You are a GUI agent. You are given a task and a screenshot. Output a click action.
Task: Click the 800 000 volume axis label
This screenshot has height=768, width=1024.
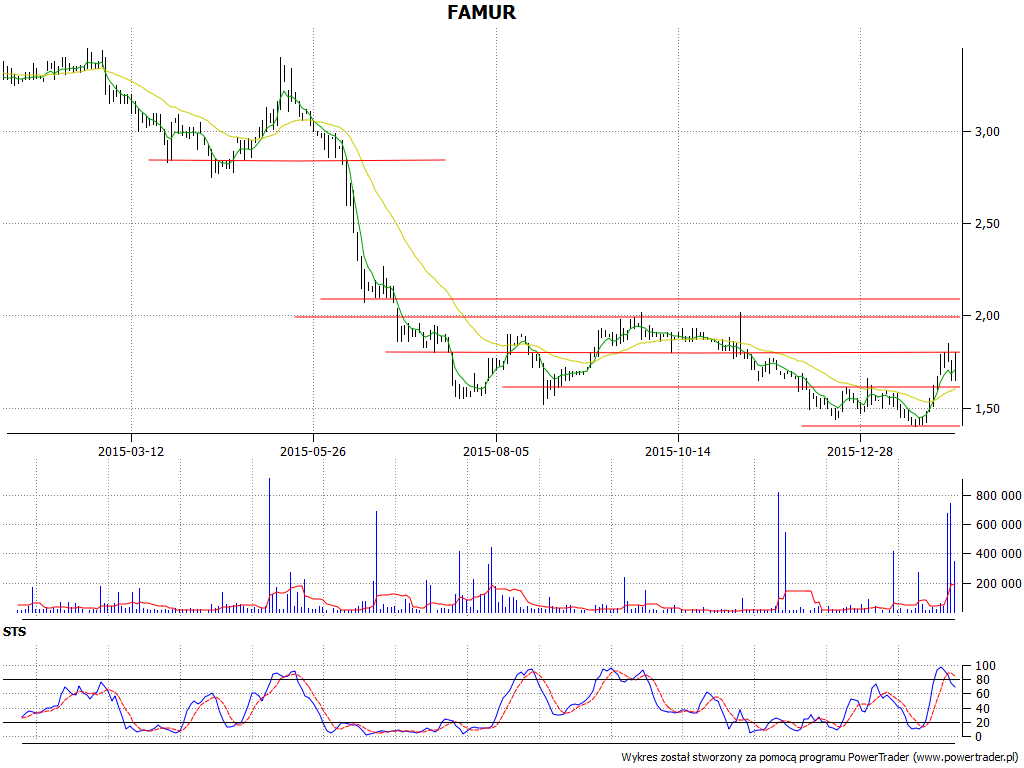[999, 496]
